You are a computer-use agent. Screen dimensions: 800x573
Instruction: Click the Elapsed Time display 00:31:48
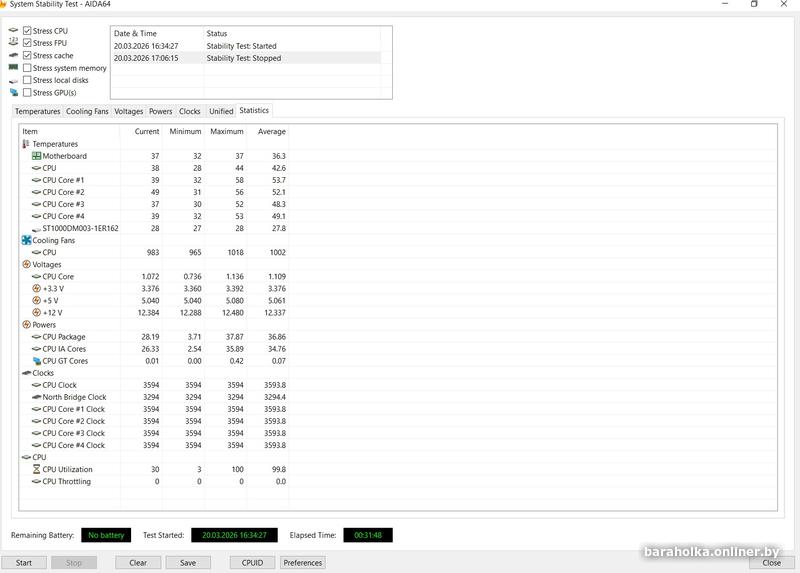(368, 535)
